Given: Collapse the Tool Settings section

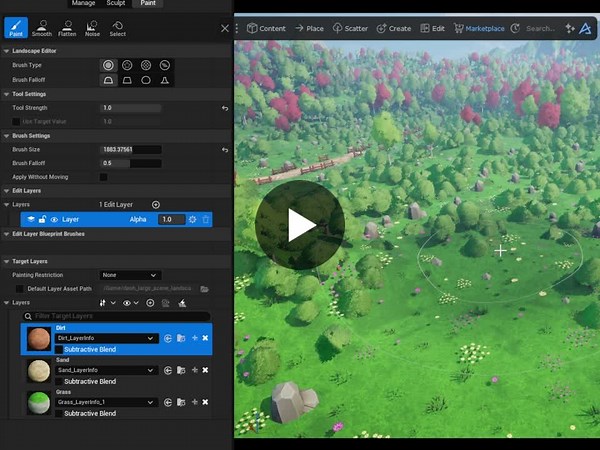Looking at the screenshot, I should pyautogui.click(x=7, y=94).
